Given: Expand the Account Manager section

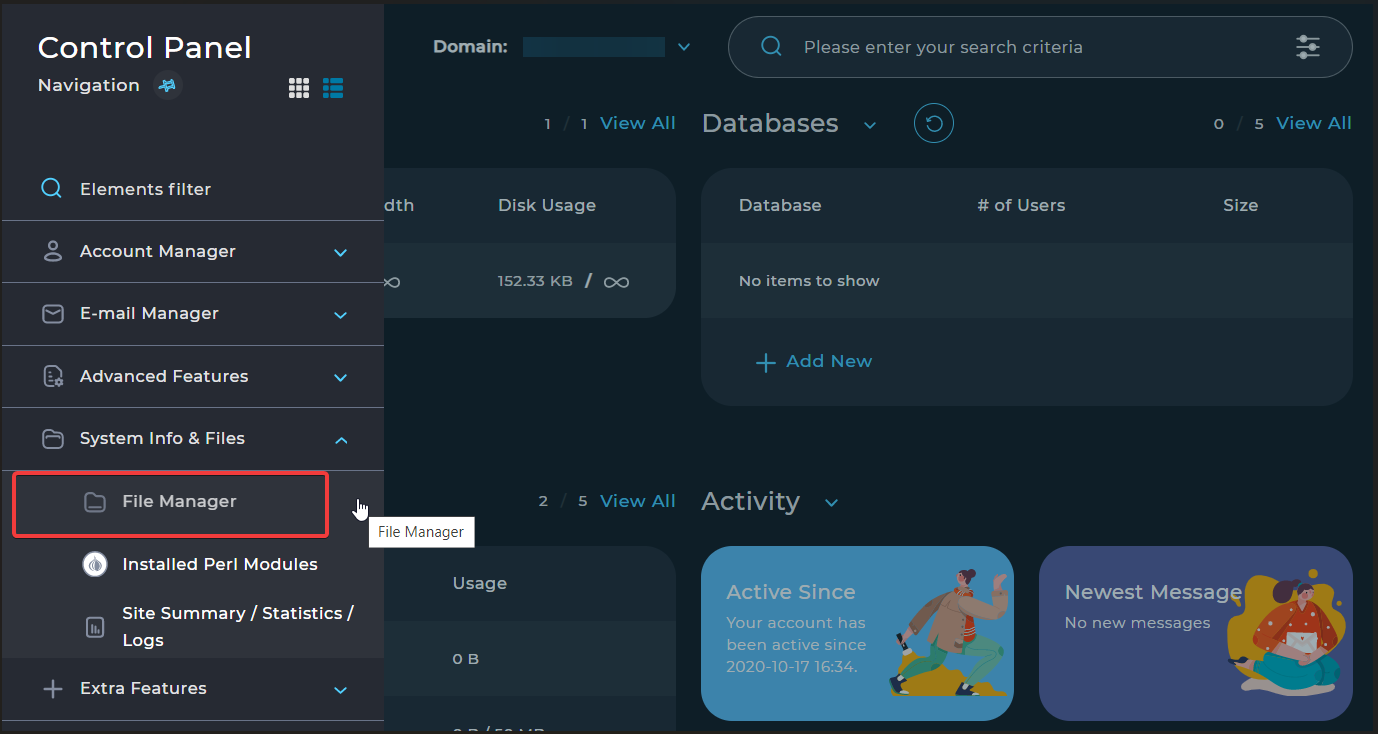Looking at the screenshot, I should pyautogui.click(x=340, y=252).
